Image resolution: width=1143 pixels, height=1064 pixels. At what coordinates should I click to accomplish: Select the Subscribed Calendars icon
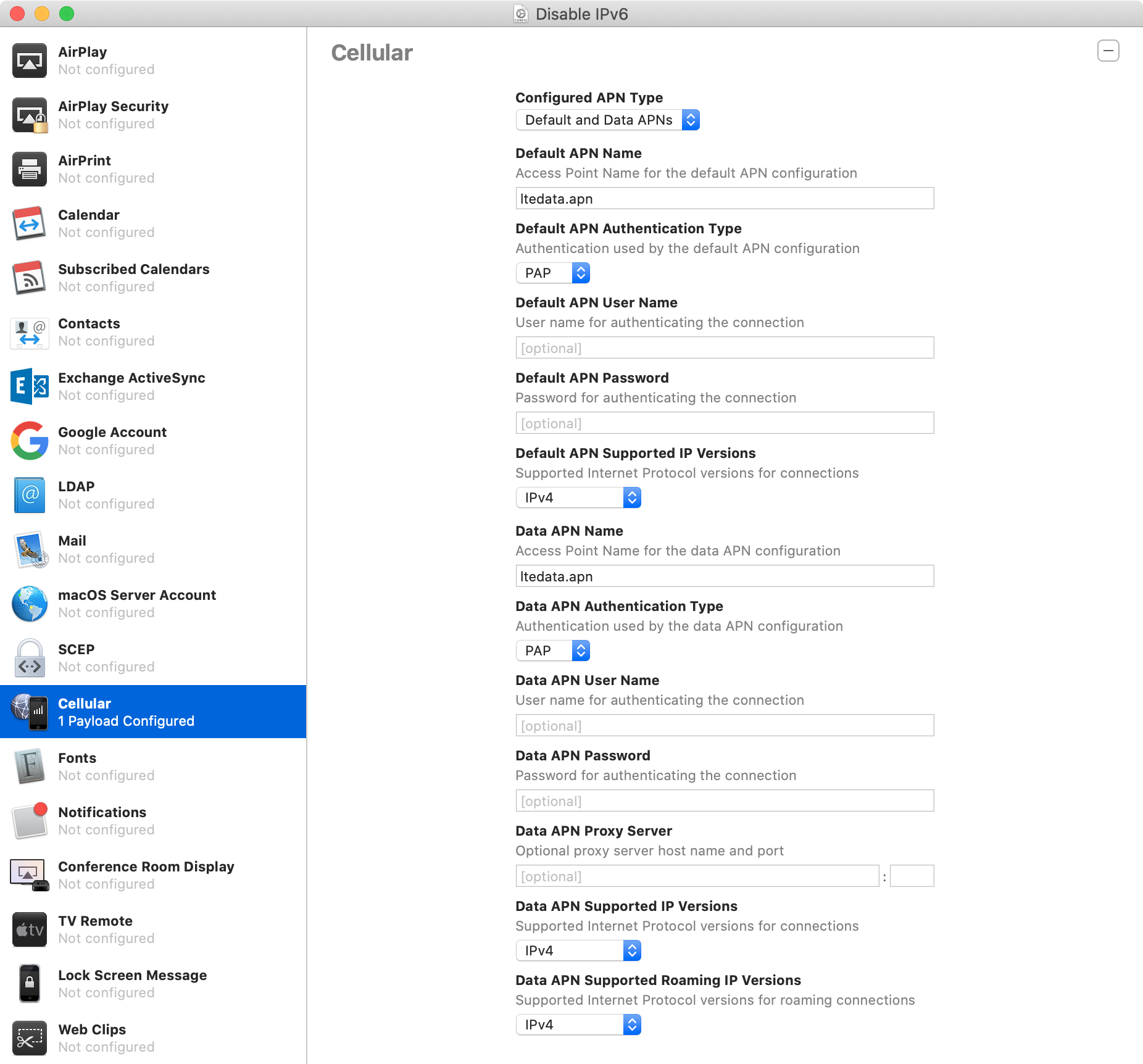29,278
